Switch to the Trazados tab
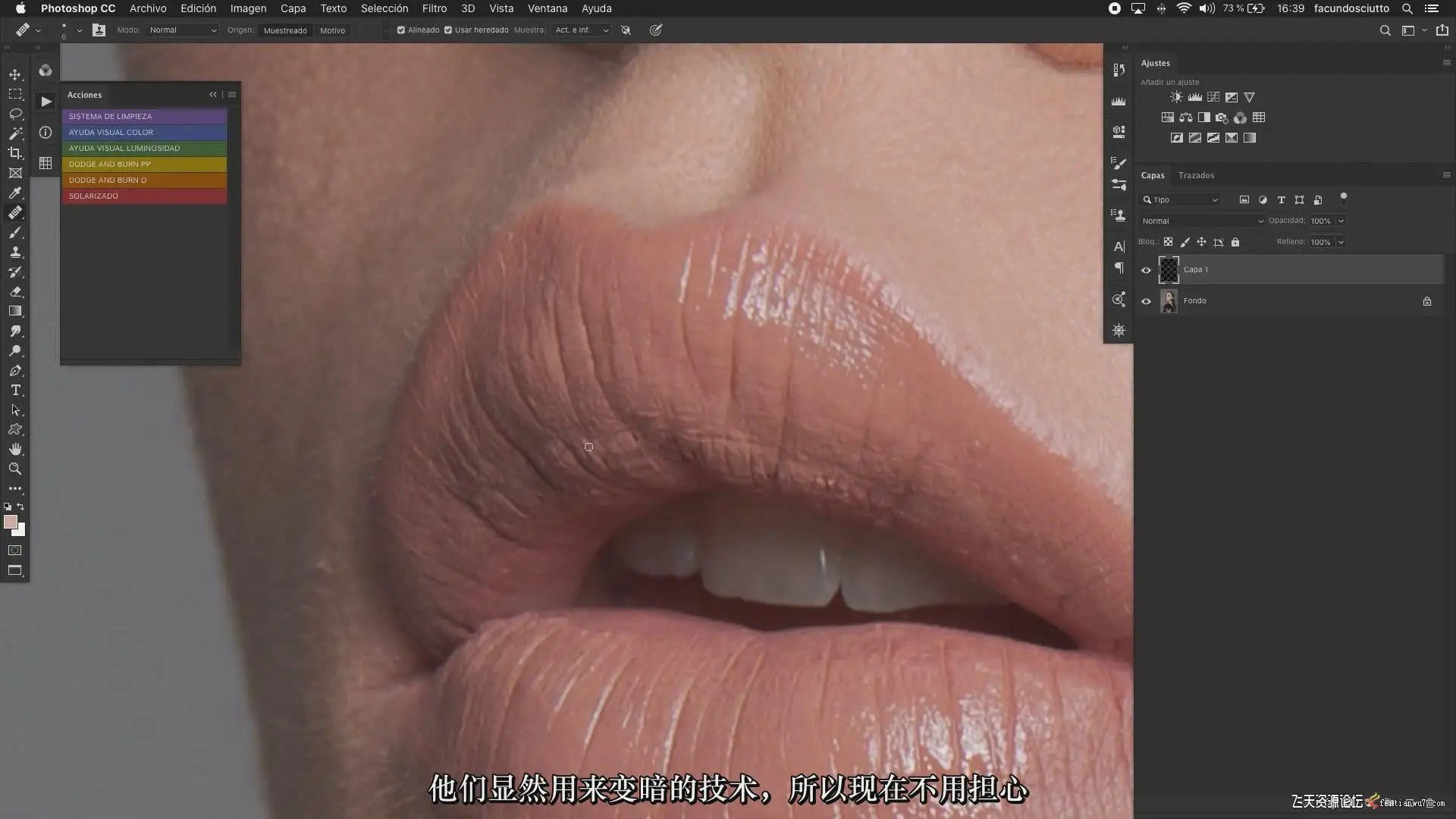Screen dimensions: 1456x819 (x=1196, y=175)
